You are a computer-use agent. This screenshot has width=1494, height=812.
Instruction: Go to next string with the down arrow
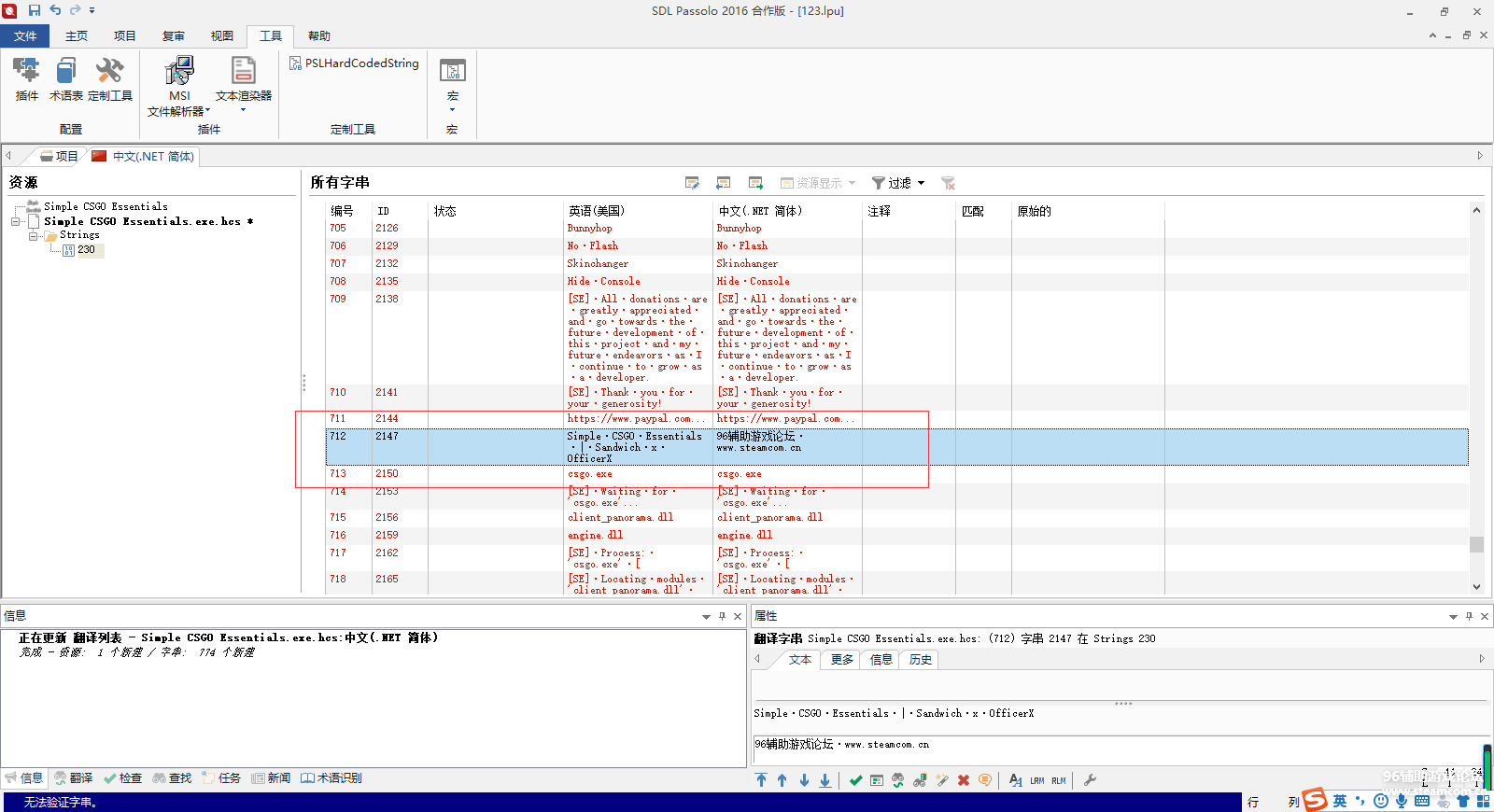point(804,780)
